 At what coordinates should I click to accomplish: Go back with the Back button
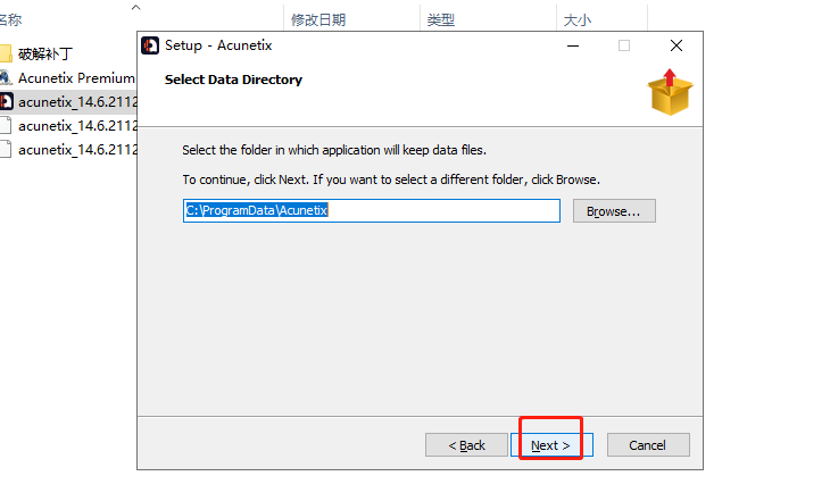(x=466, y=445)
